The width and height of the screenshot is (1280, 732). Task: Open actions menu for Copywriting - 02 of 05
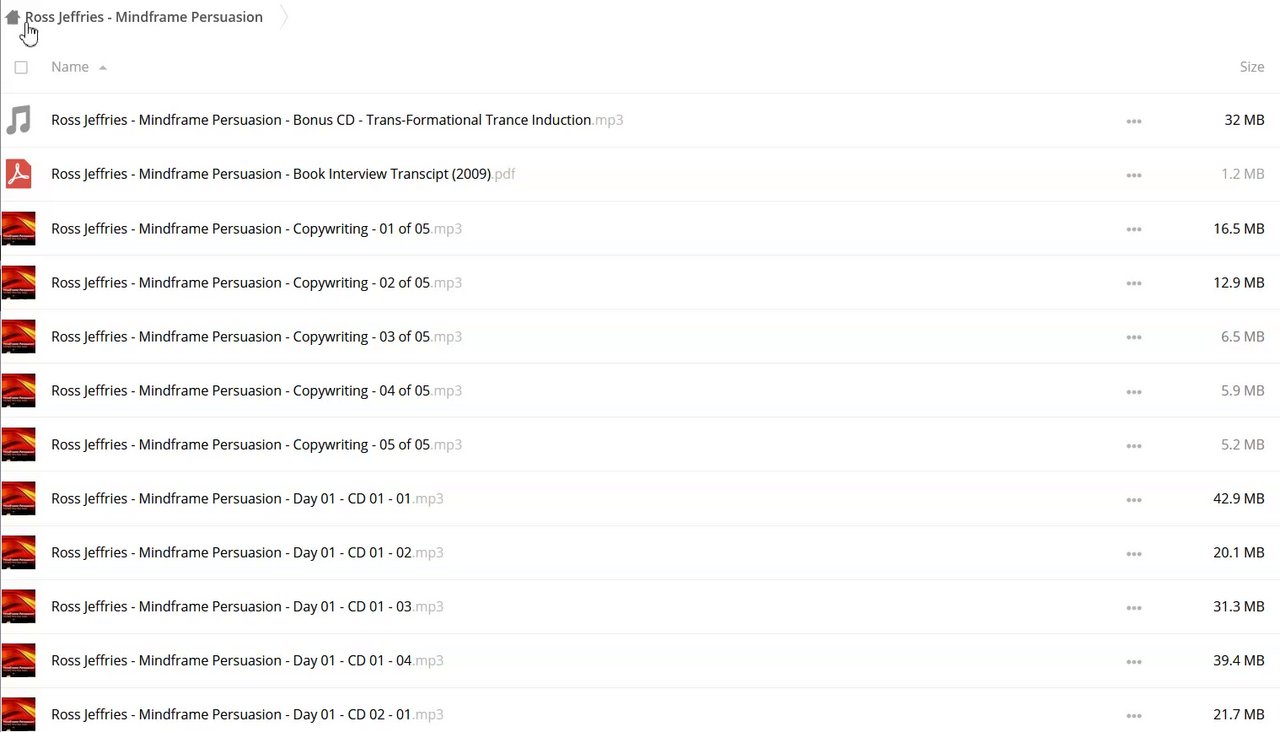[1134, 283]
